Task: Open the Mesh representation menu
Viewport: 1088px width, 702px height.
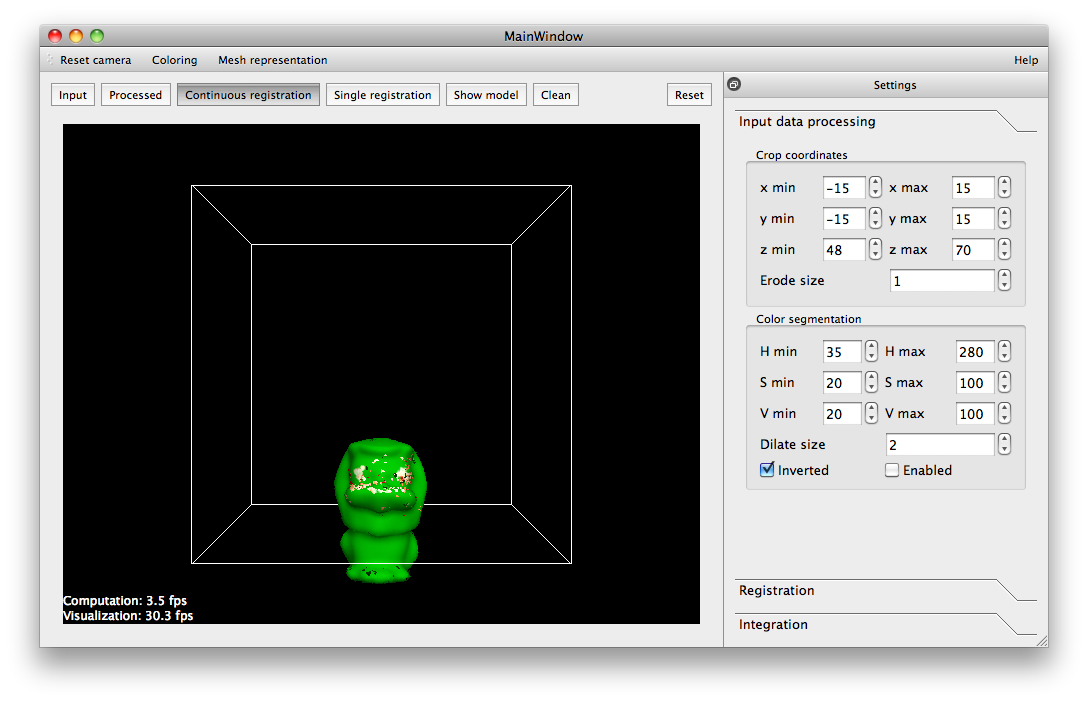Action: click(x=273, y=60)
